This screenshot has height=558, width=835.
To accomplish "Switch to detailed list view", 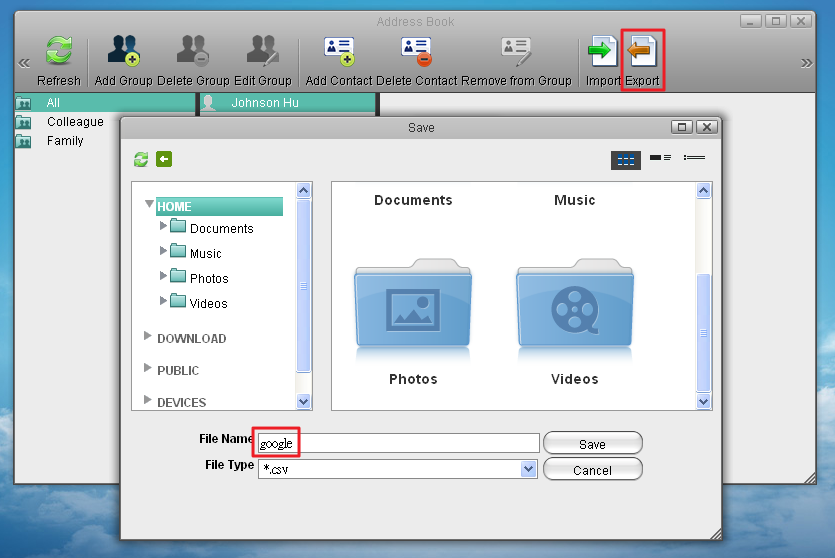I will point(660,158).
